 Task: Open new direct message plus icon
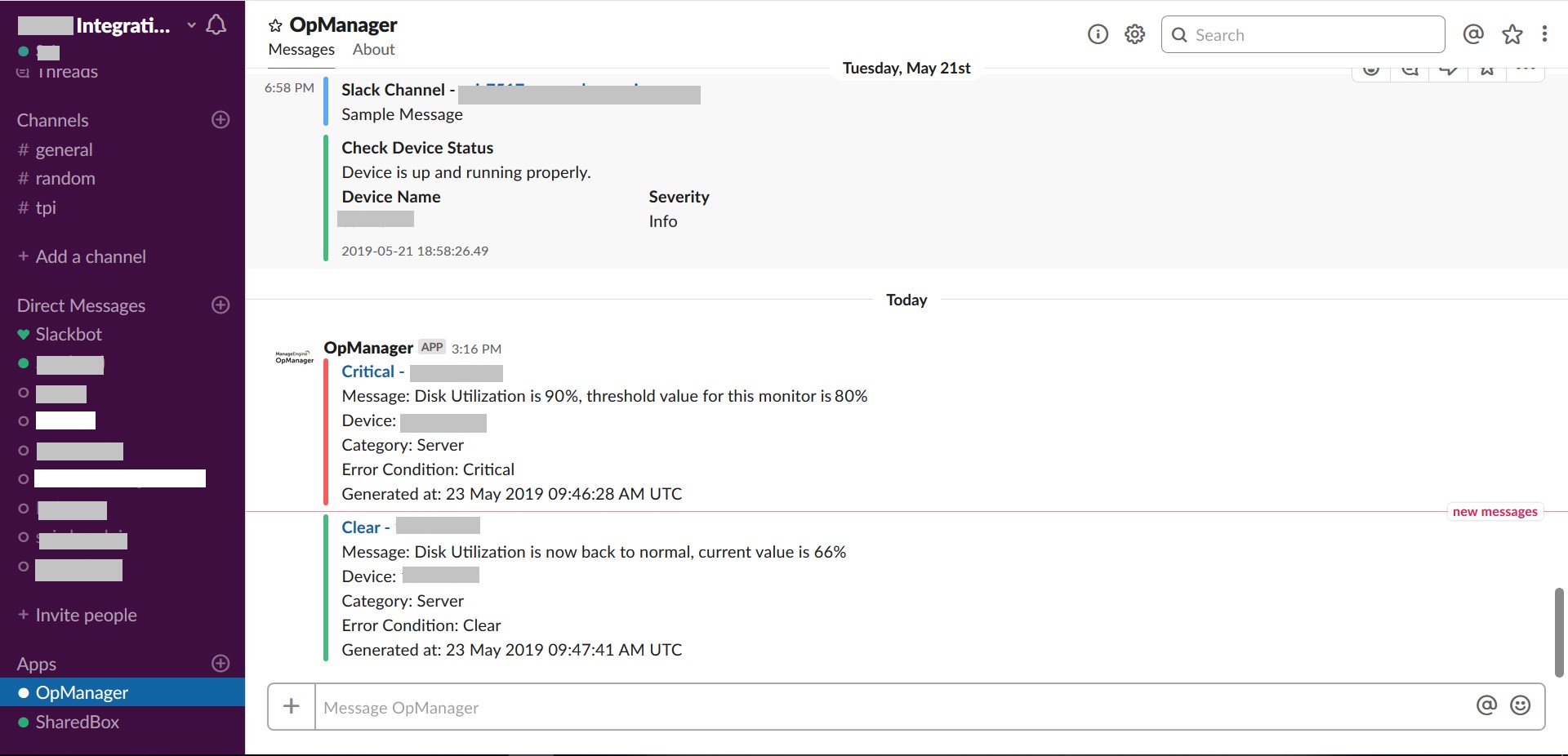(220, 305)
